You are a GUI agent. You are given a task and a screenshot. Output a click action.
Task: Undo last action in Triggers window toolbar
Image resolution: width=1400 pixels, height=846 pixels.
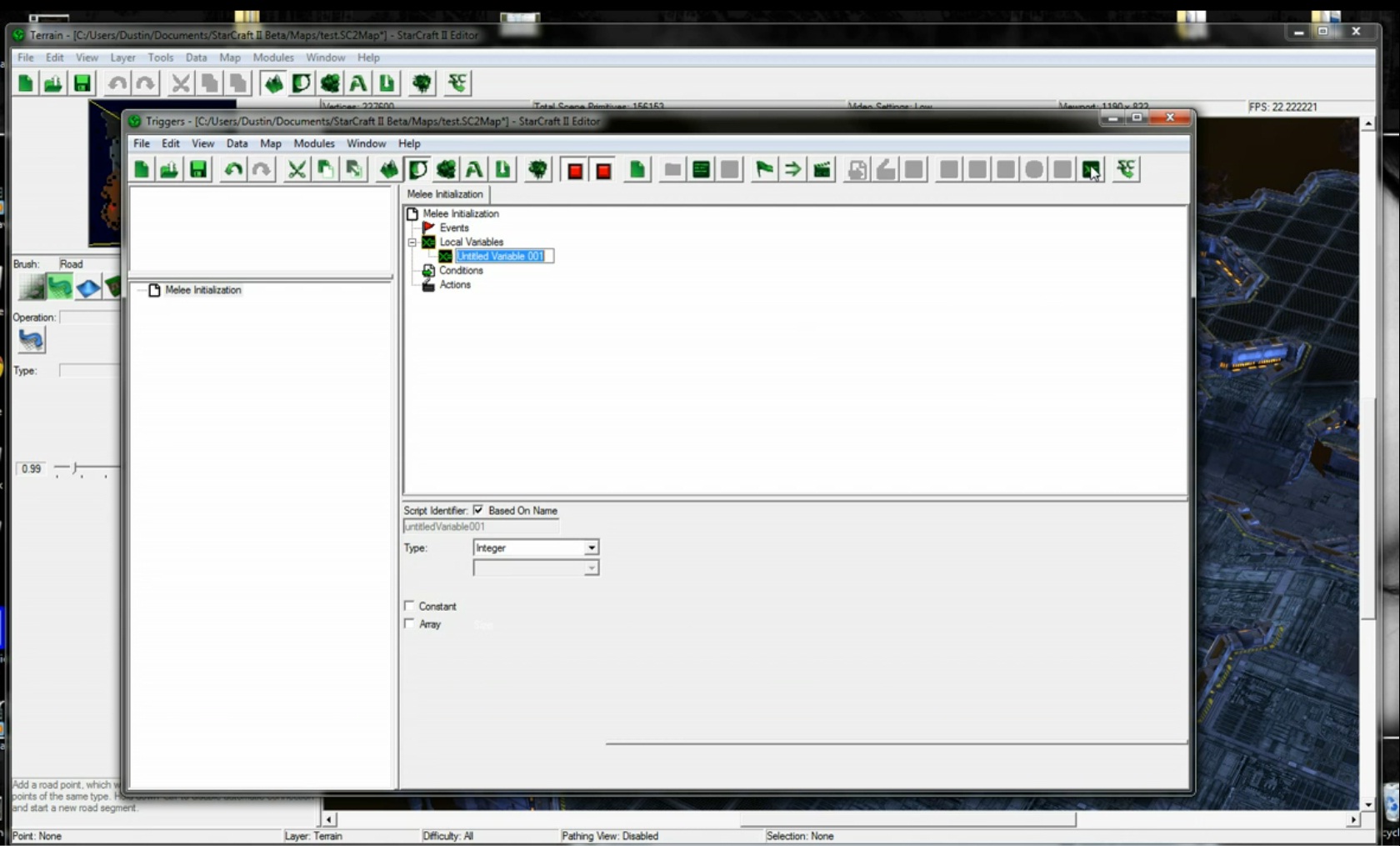pos(233,170)
